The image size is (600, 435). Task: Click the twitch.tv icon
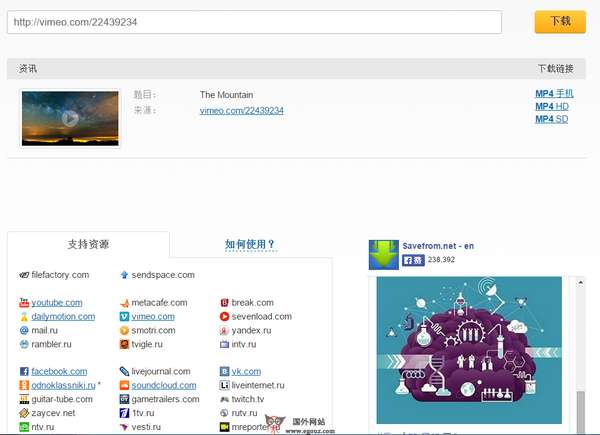(224, 399)
